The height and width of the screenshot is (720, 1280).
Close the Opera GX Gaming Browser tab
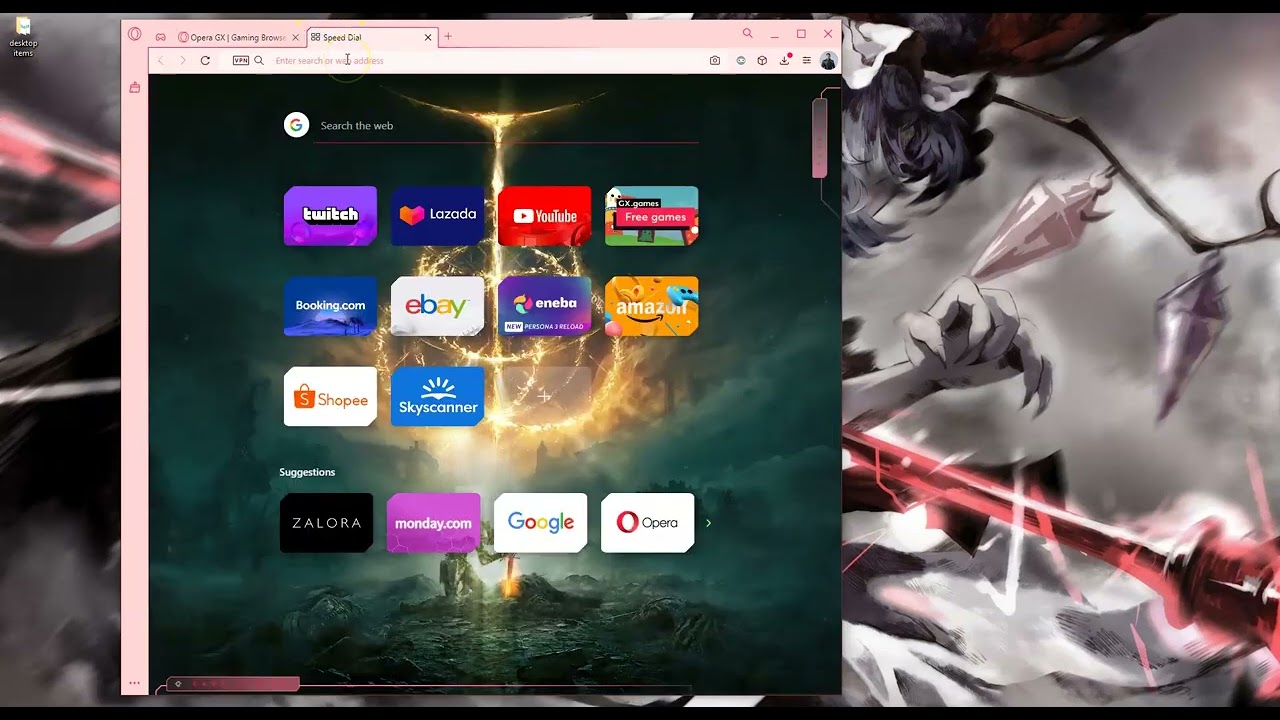[x=296, y=37]
